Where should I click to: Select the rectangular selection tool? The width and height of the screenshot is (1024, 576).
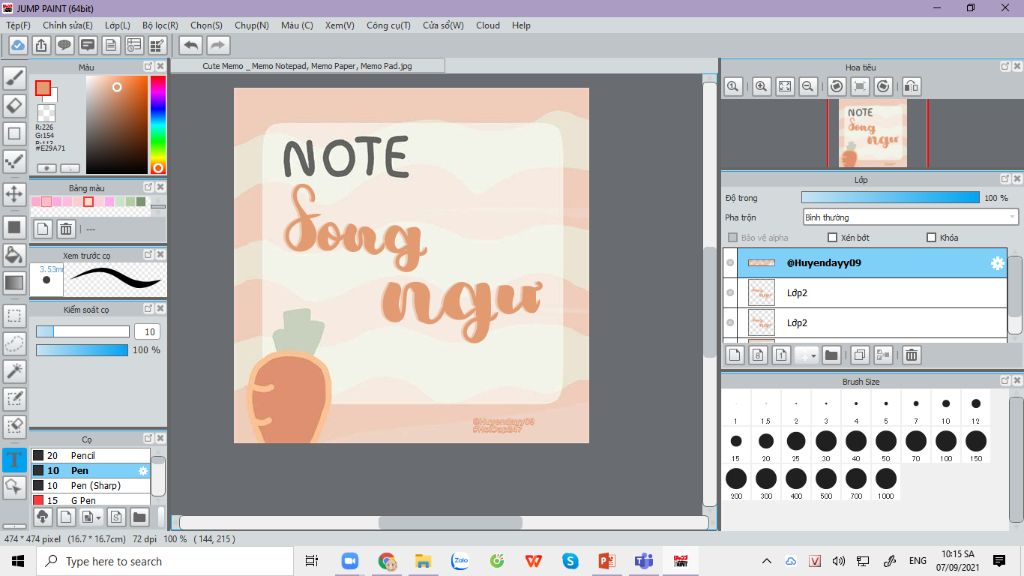point(14,315)
